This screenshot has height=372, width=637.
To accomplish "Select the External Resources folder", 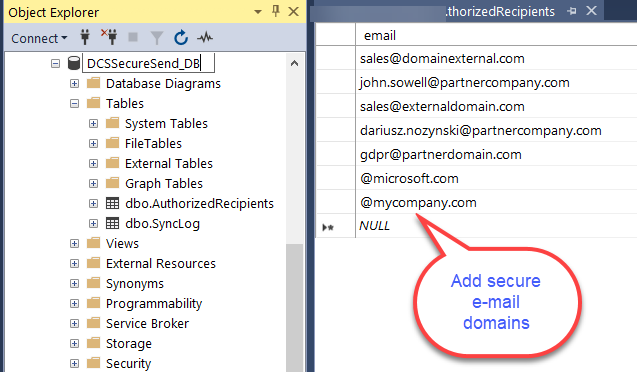I will pos(160,264).
